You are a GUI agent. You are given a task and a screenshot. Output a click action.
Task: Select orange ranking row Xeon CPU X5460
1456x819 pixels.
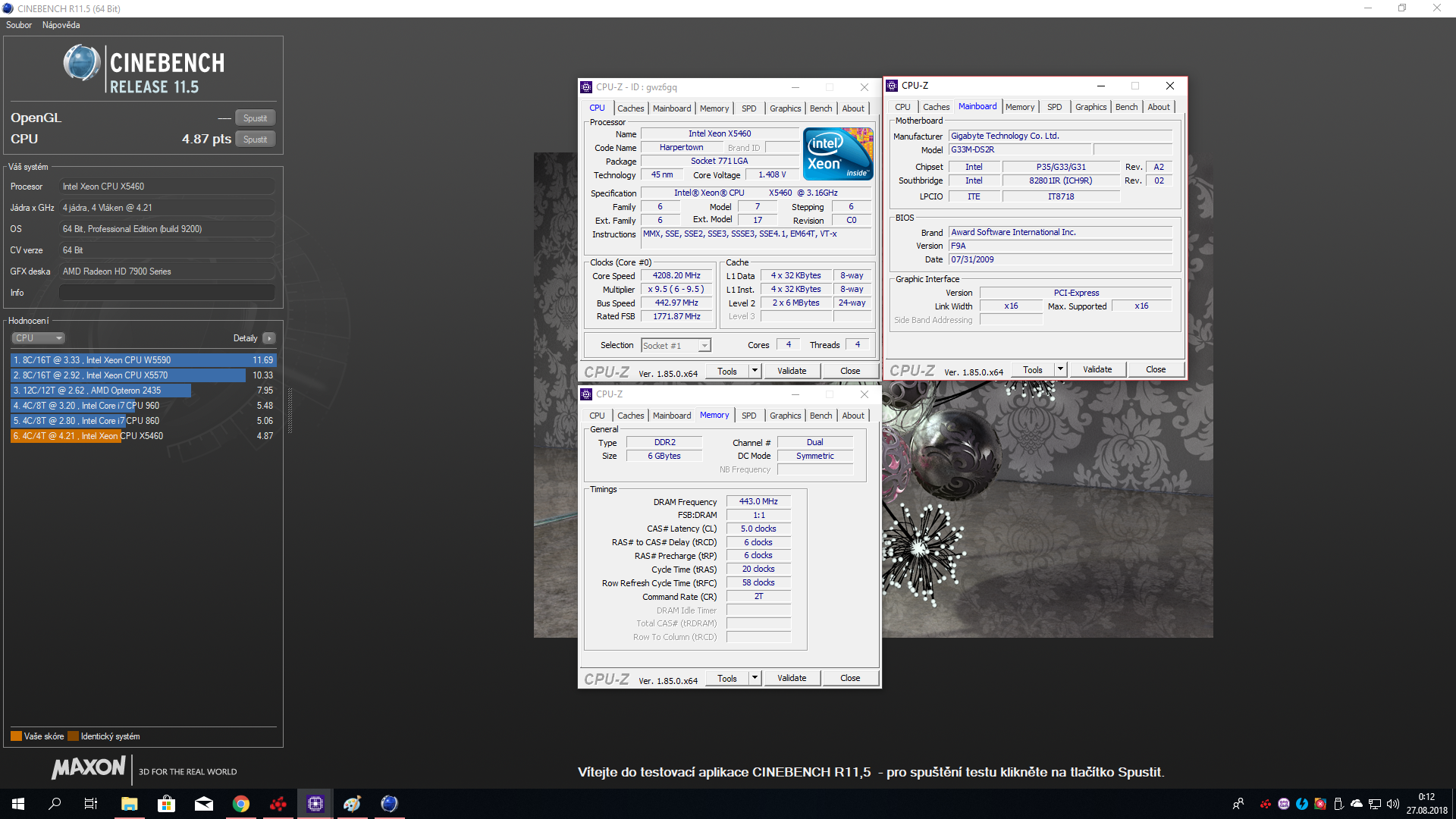click(x=143, y=436)
